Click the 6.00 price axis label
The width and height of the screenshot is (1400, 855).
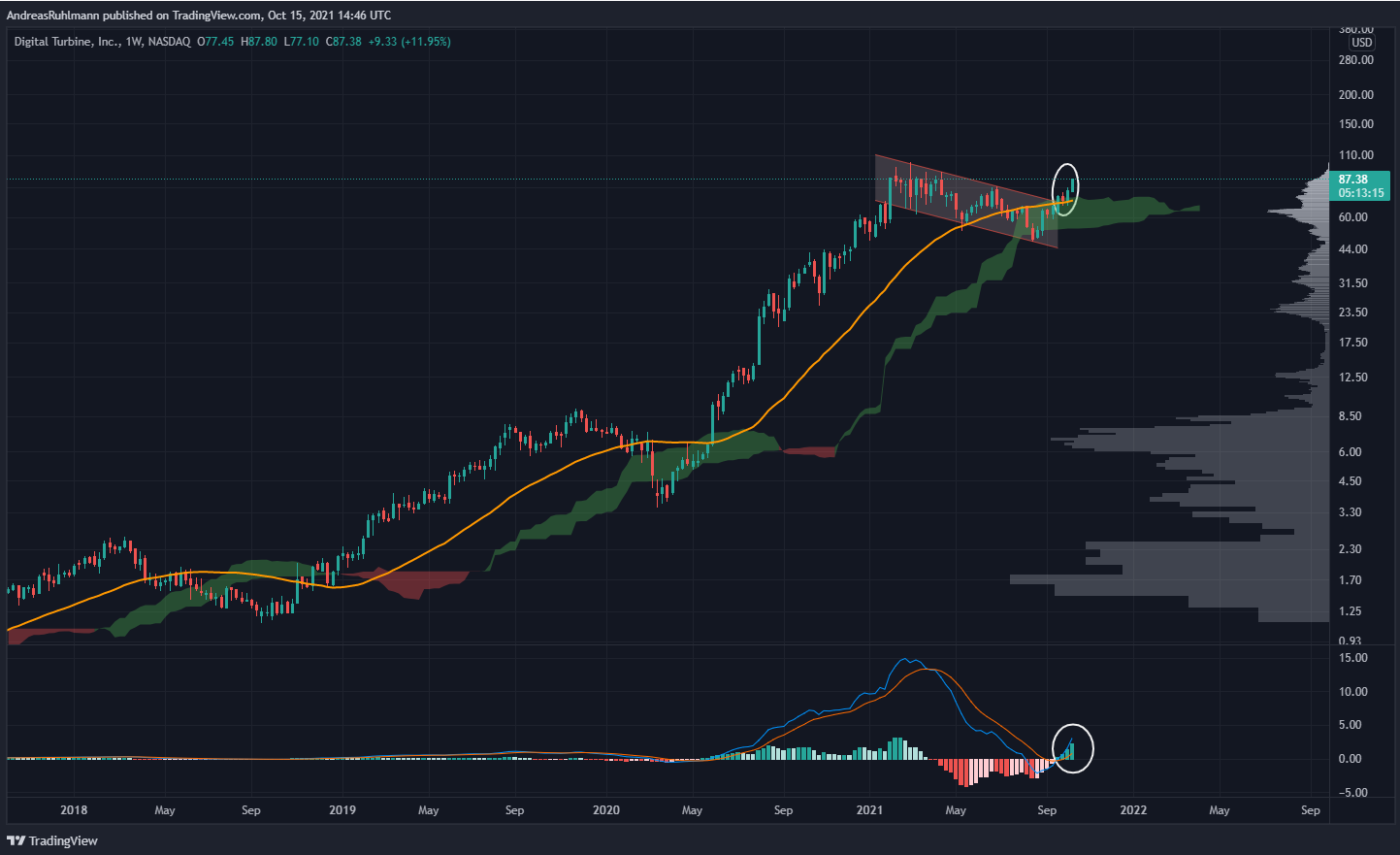1351,452
